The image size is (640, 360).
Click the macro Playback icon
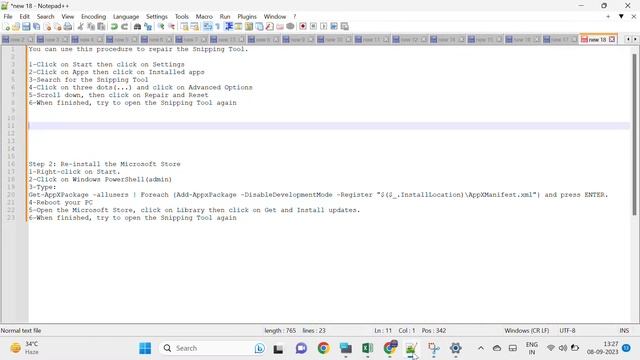coord(324,27)
